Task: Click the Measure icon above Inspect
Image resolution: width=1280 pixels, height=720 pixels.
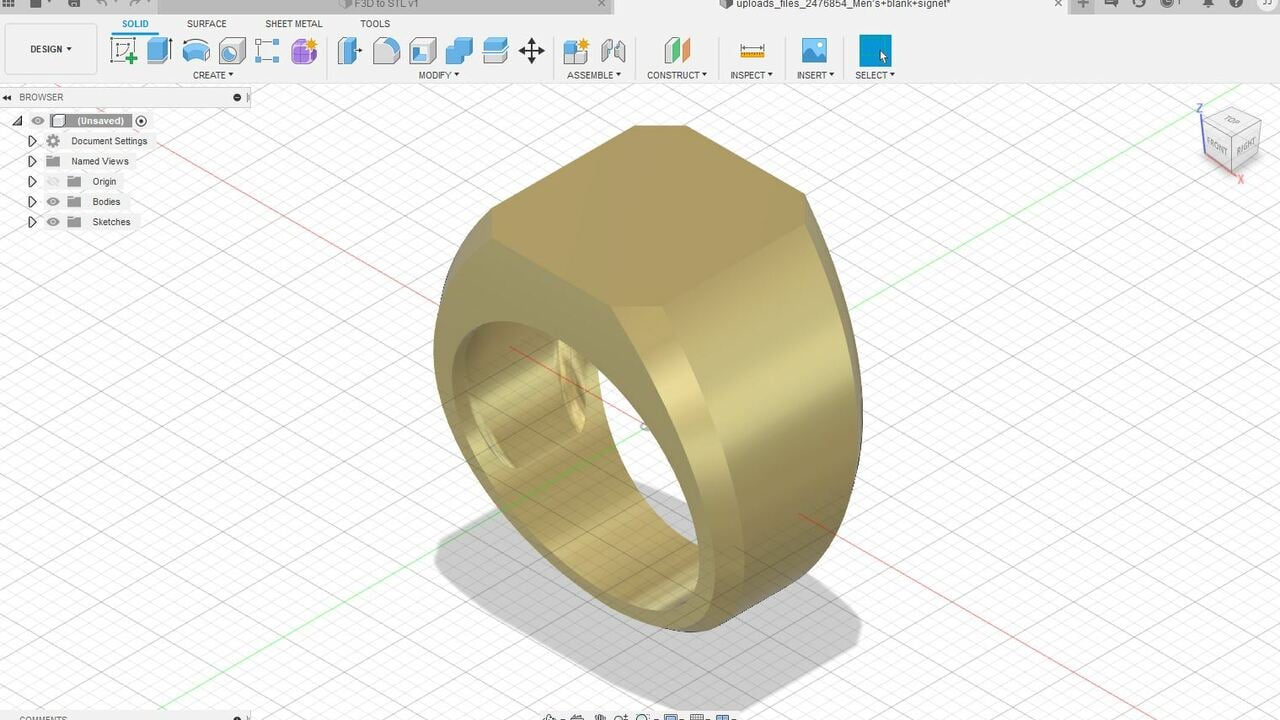Action: coord(752,50)
